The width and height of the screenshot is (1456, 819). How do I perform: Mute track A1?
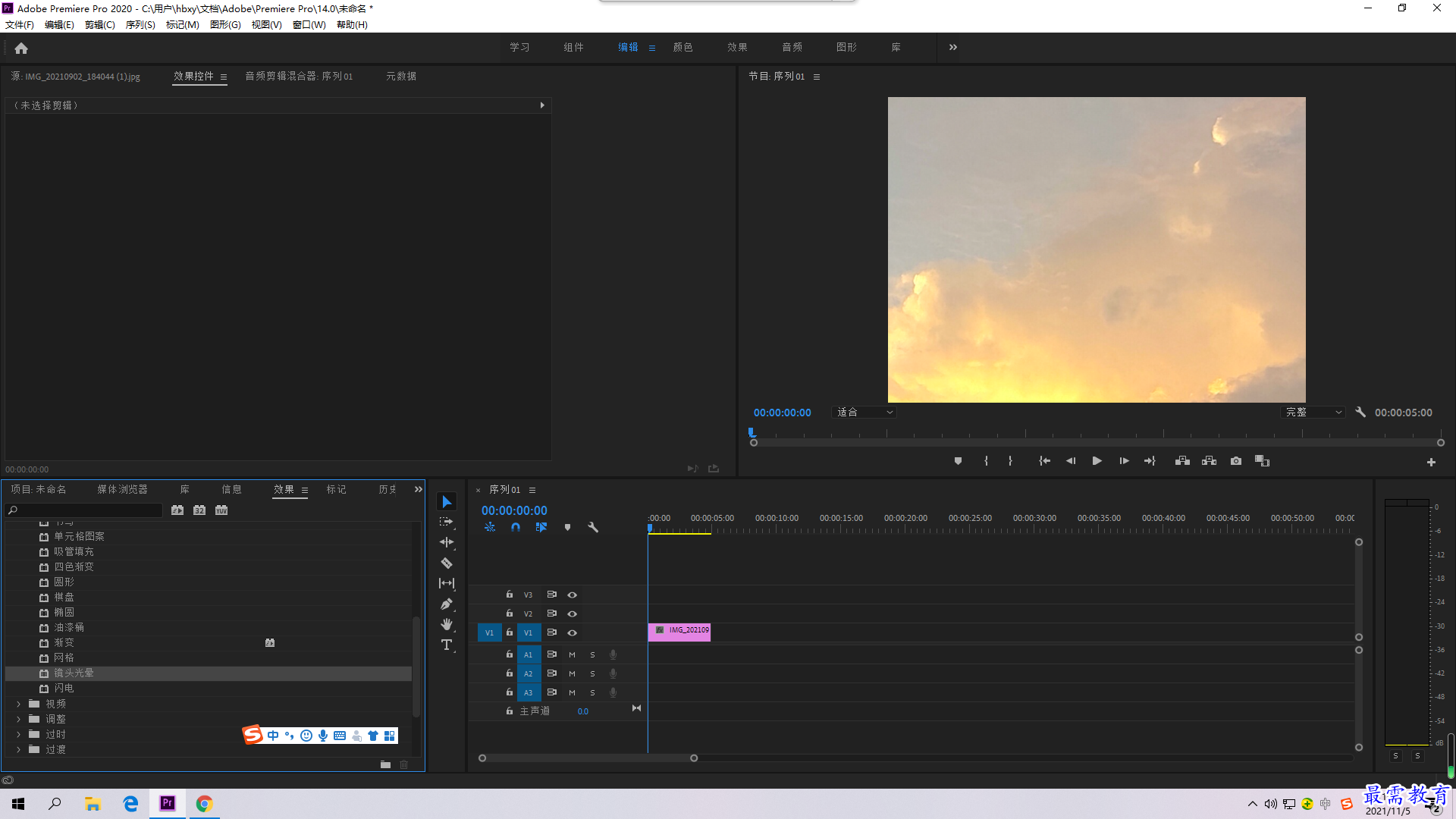pos(573,654)
